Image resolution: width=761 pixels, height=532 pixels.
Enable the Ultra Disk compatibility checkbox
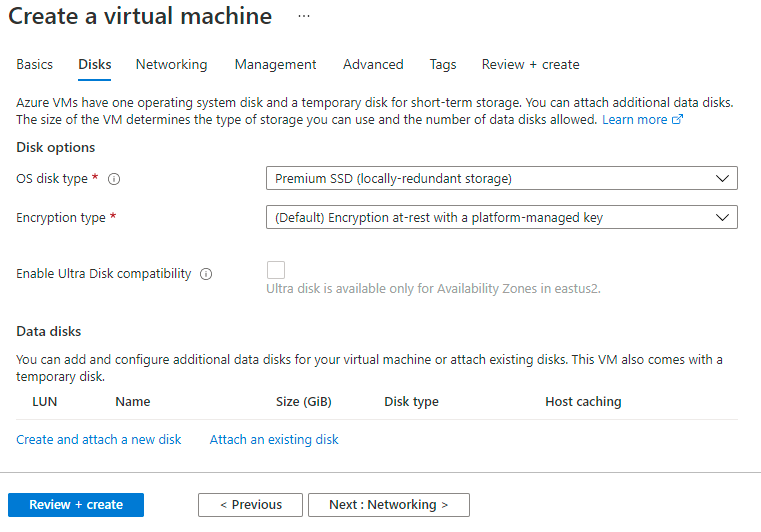(276, 270)
